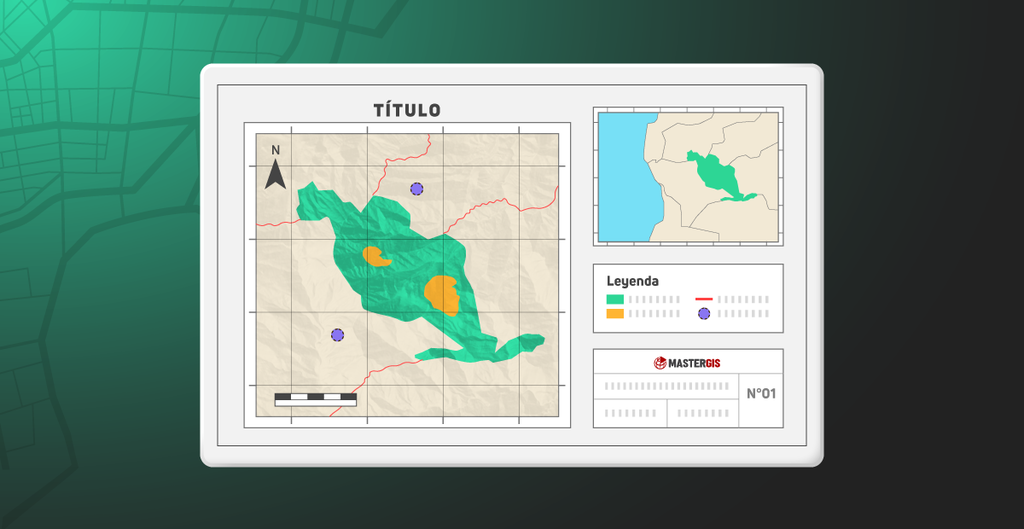
Task: Select the upper purple point marker on the map
Action: (416, 189)
